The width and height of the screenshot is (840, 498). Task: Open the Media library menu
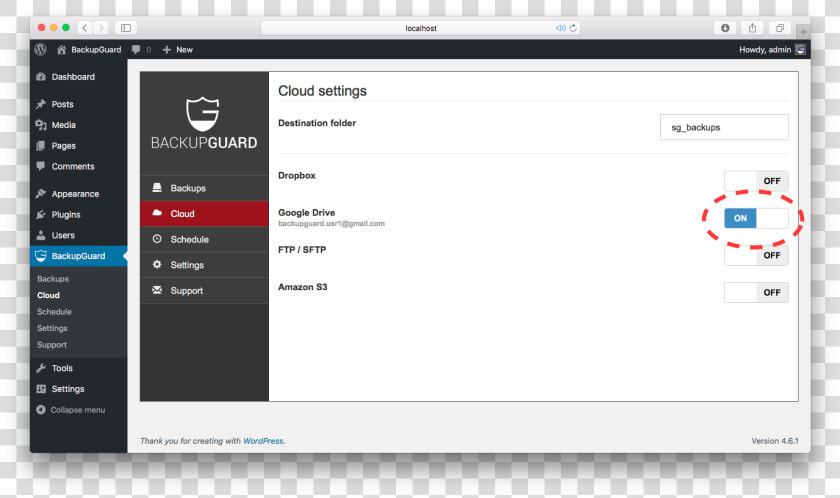click(x=78, y=125)
